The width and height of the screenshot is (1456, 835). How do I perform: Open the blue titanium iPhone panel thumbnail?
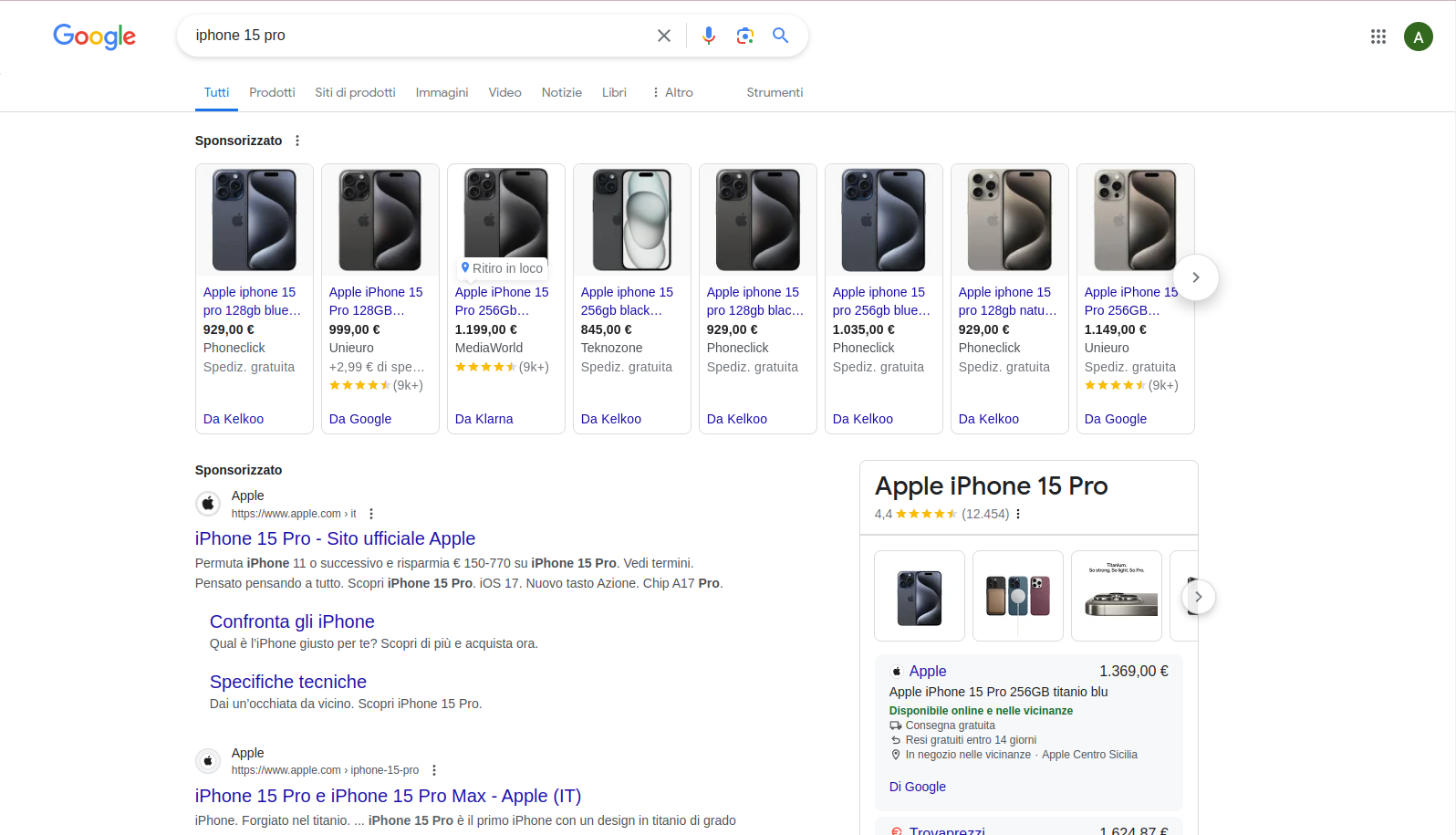tap(919, 596)
